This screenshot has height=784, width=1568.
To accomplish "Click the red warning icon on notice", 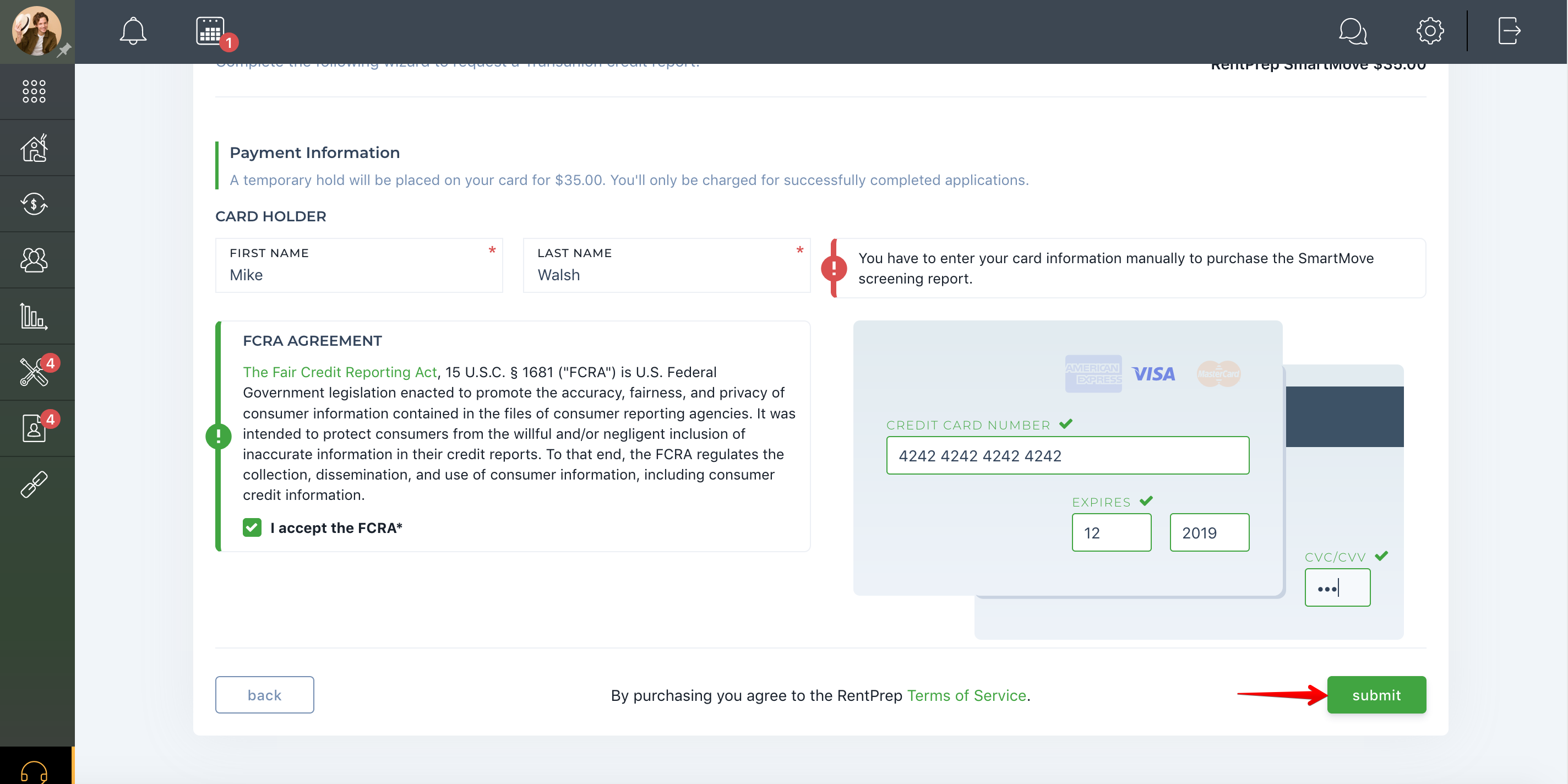I will [834, 268].
